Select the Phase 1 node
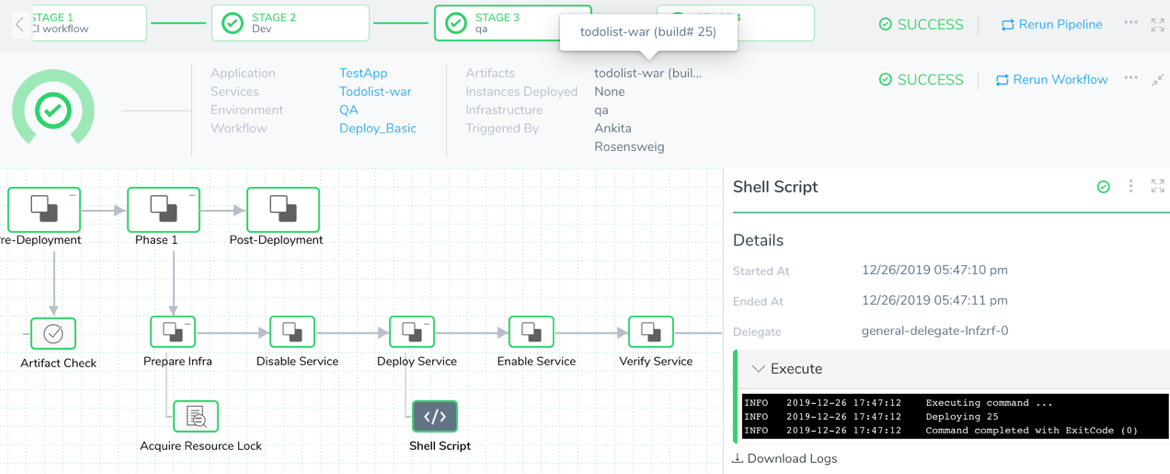Screen dimensions: 1170x474 click(163, 208)
